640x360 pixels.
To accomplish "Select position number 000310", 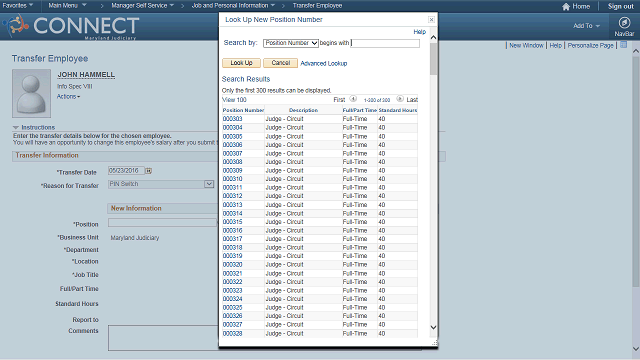I will [x=232, y=179].
